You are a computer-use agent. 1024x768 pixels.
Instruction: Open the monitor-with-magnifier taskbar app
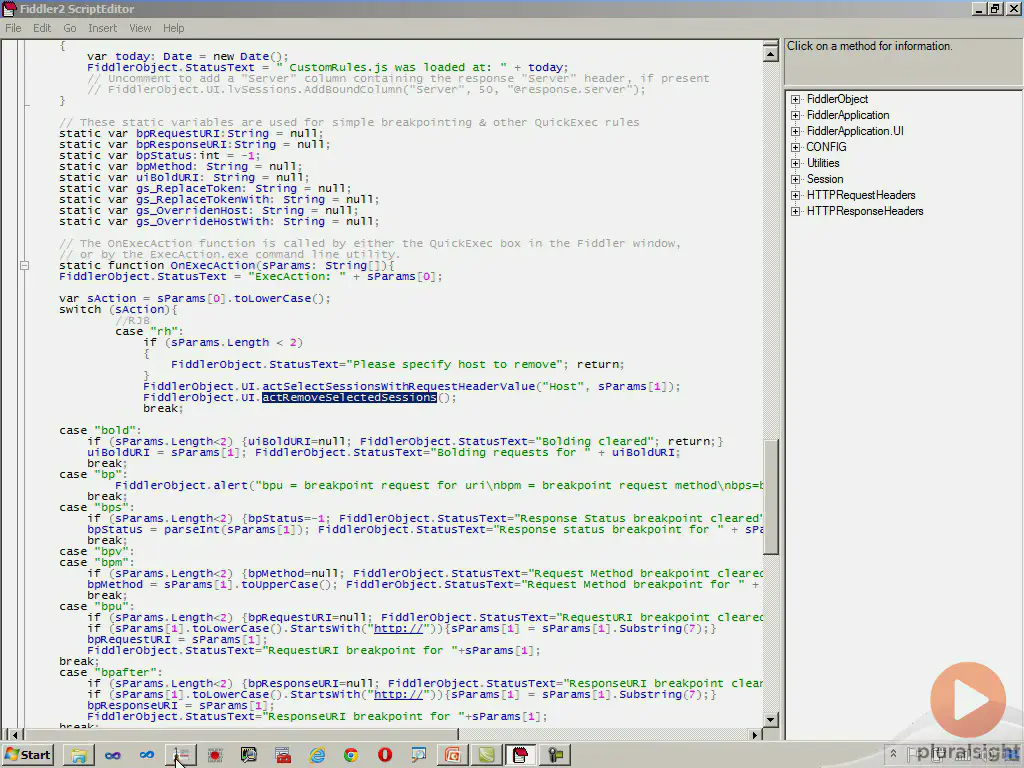(x=249, y=755)
